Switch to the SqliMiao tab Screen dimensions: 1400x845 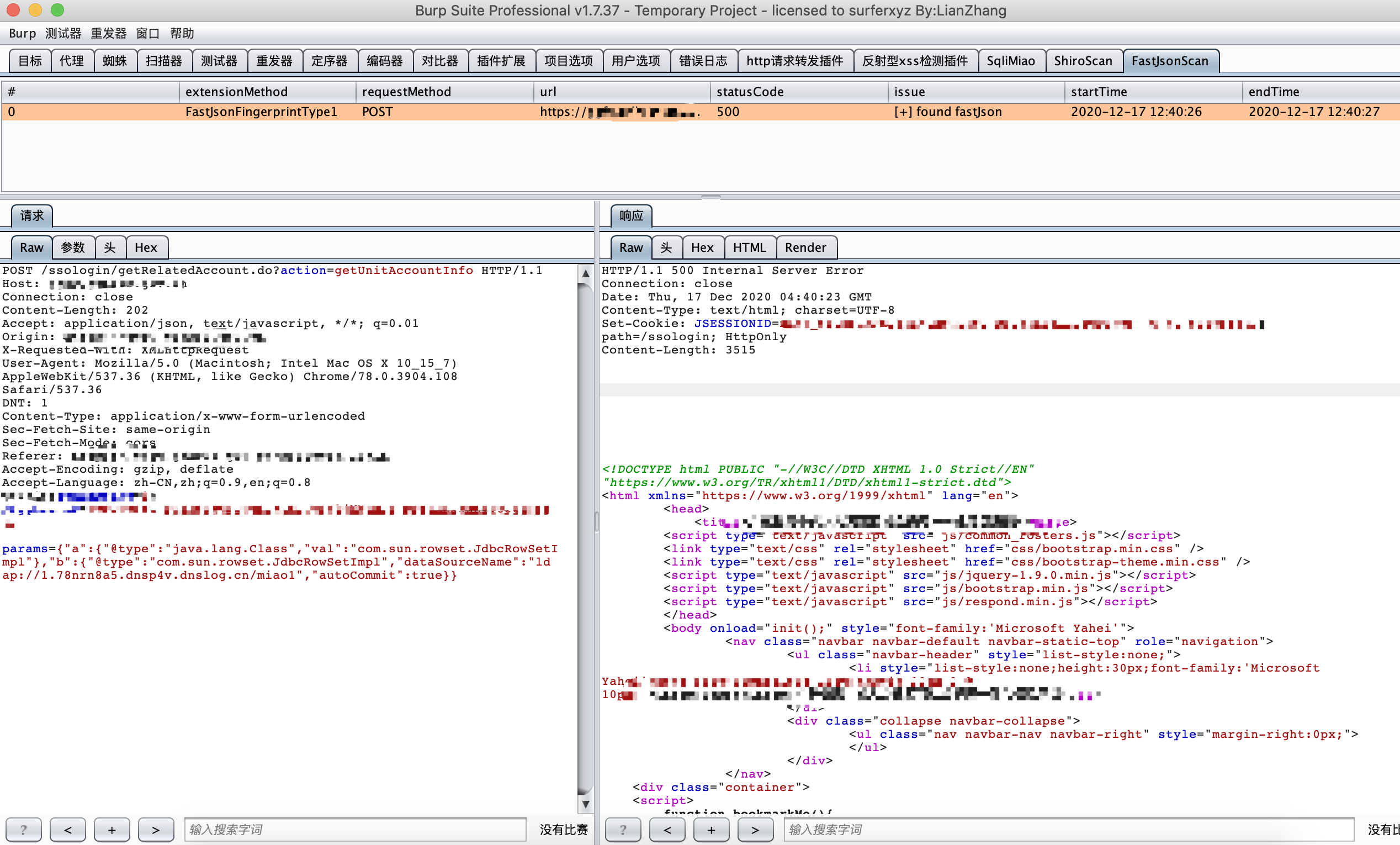1010,61
